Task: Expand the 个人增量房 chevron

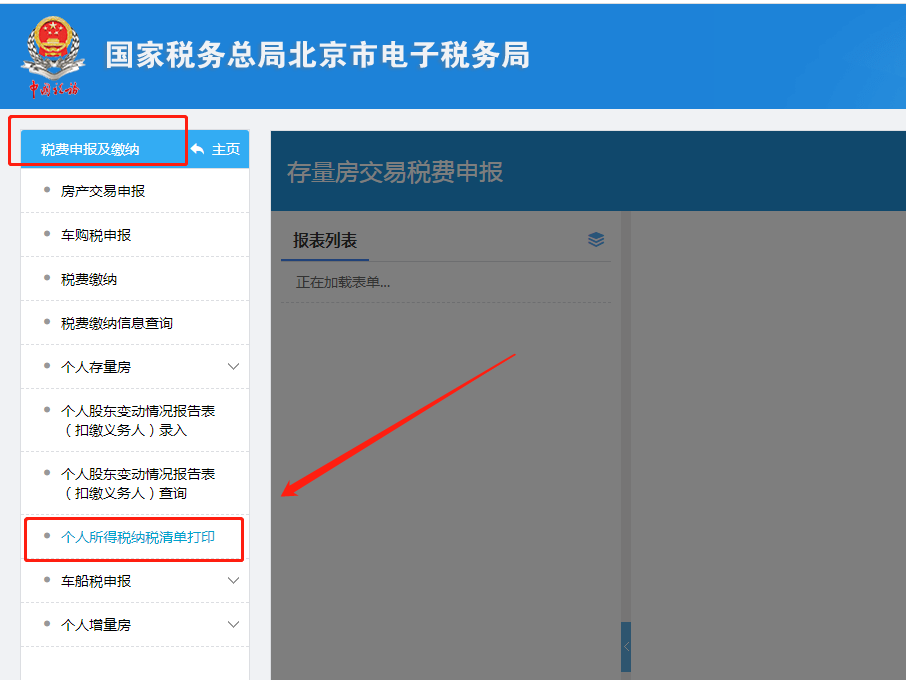Action: pos(233,625)
